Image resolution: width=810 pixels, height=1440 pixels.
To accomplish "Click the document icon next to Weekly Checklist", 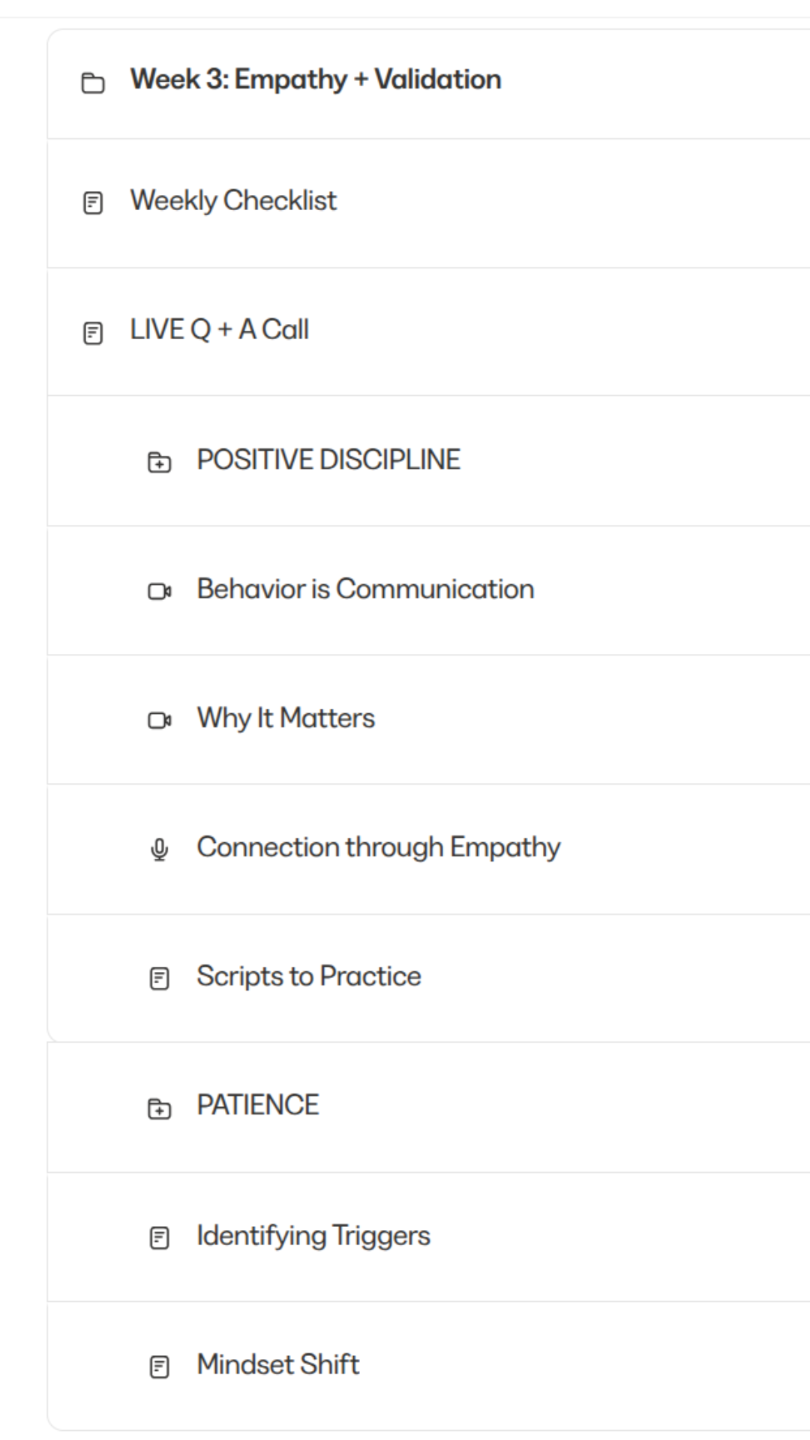I will click(x=92, y=204).
